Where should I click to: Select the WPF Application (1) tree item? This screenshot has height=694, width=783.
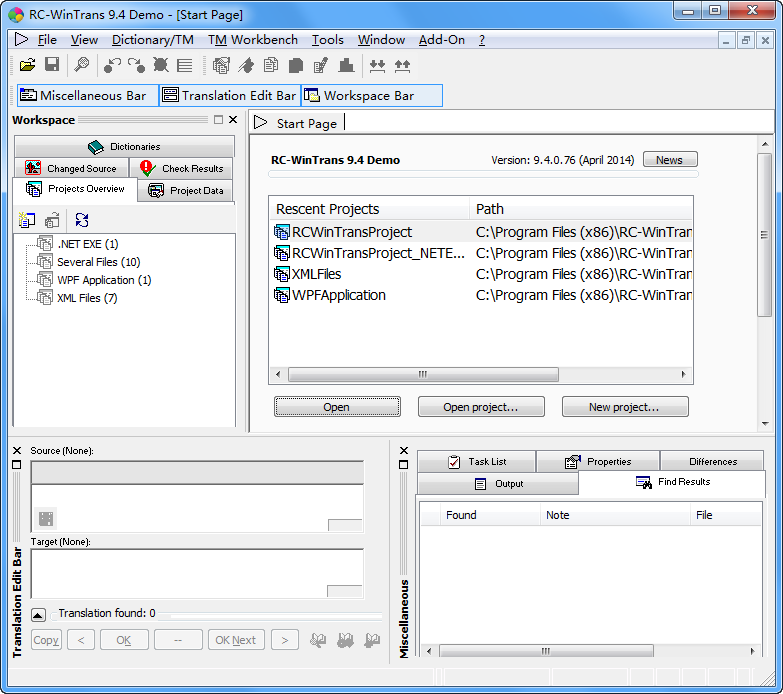click(104, 280)
